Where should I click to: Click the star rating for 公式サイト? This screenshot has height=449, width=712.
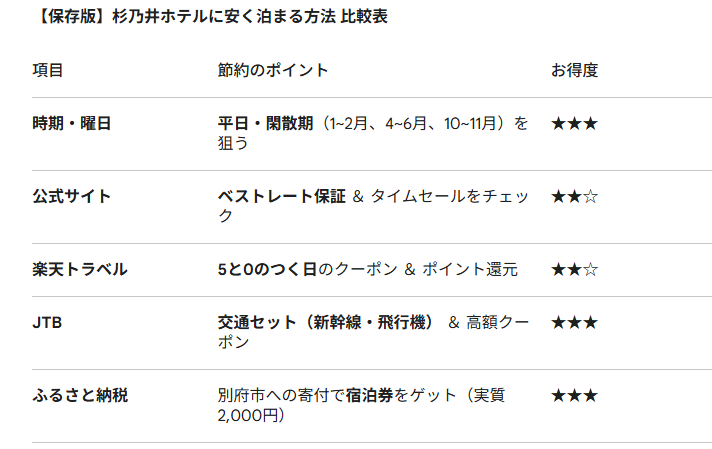[574, 196]
